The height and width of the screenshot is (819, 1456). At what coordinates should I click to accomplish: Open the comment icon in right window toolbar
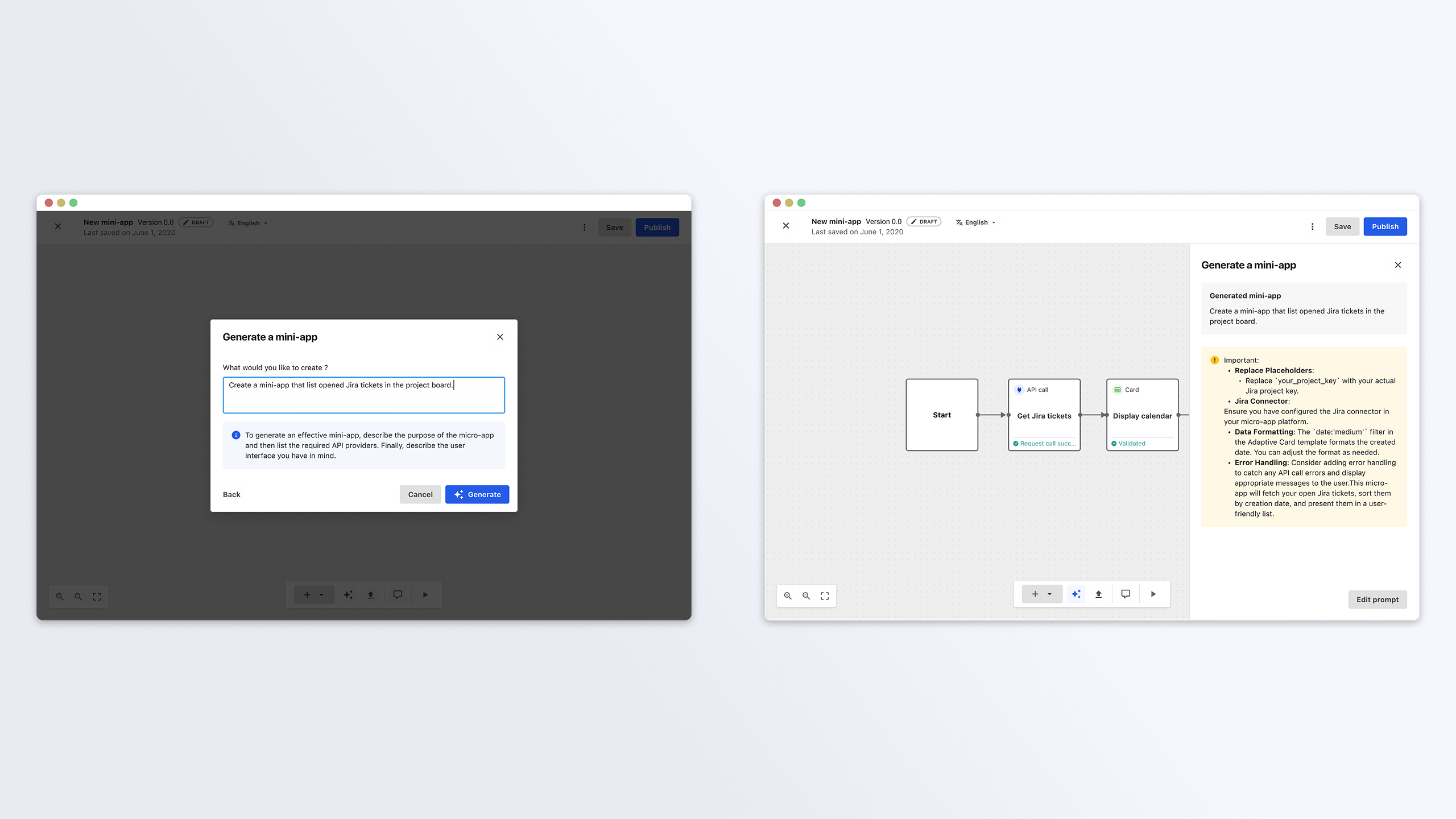[1126, 594]
